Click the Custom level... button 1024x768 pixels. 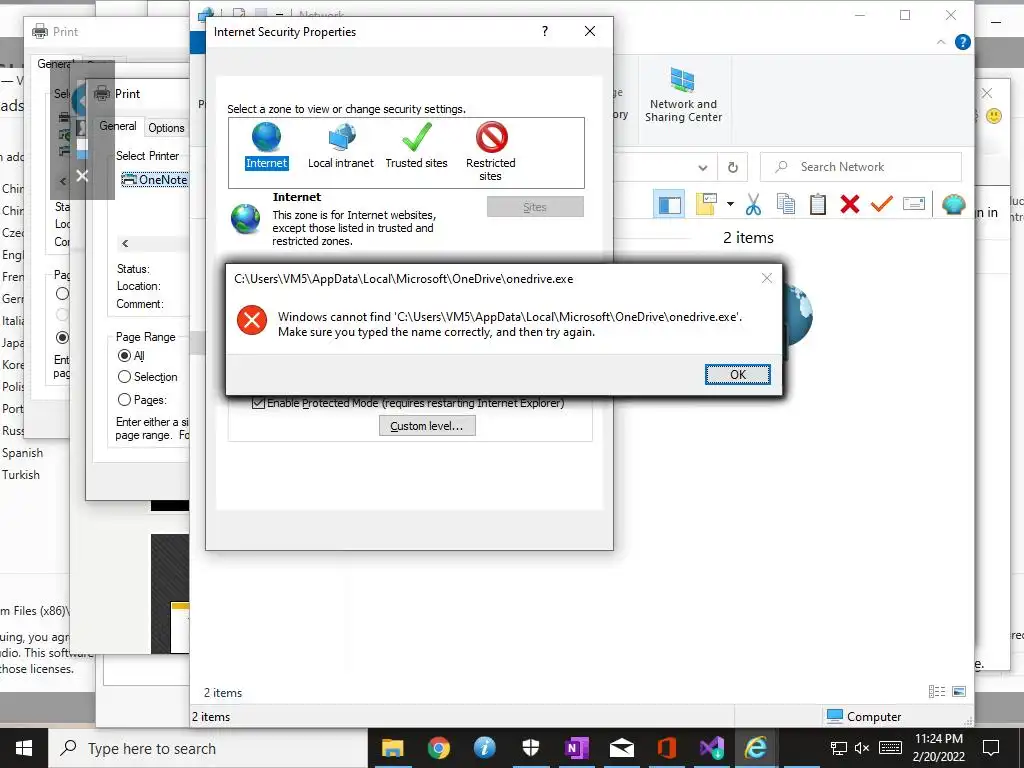(427, 426)
